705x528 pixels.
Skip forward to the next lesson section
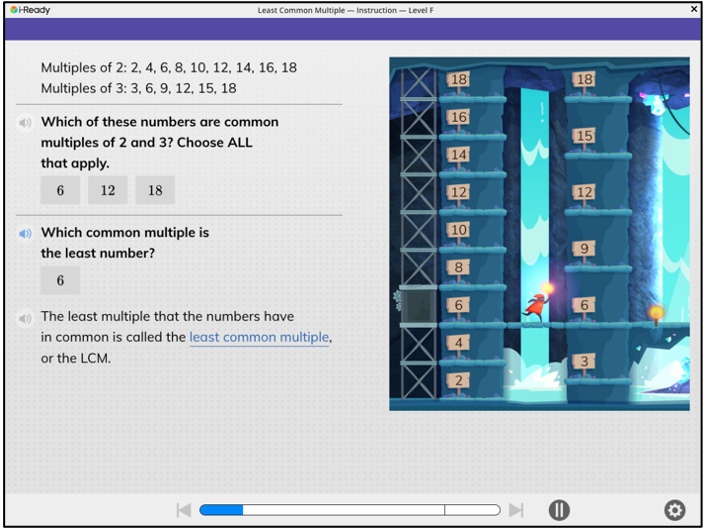point(516,510)
